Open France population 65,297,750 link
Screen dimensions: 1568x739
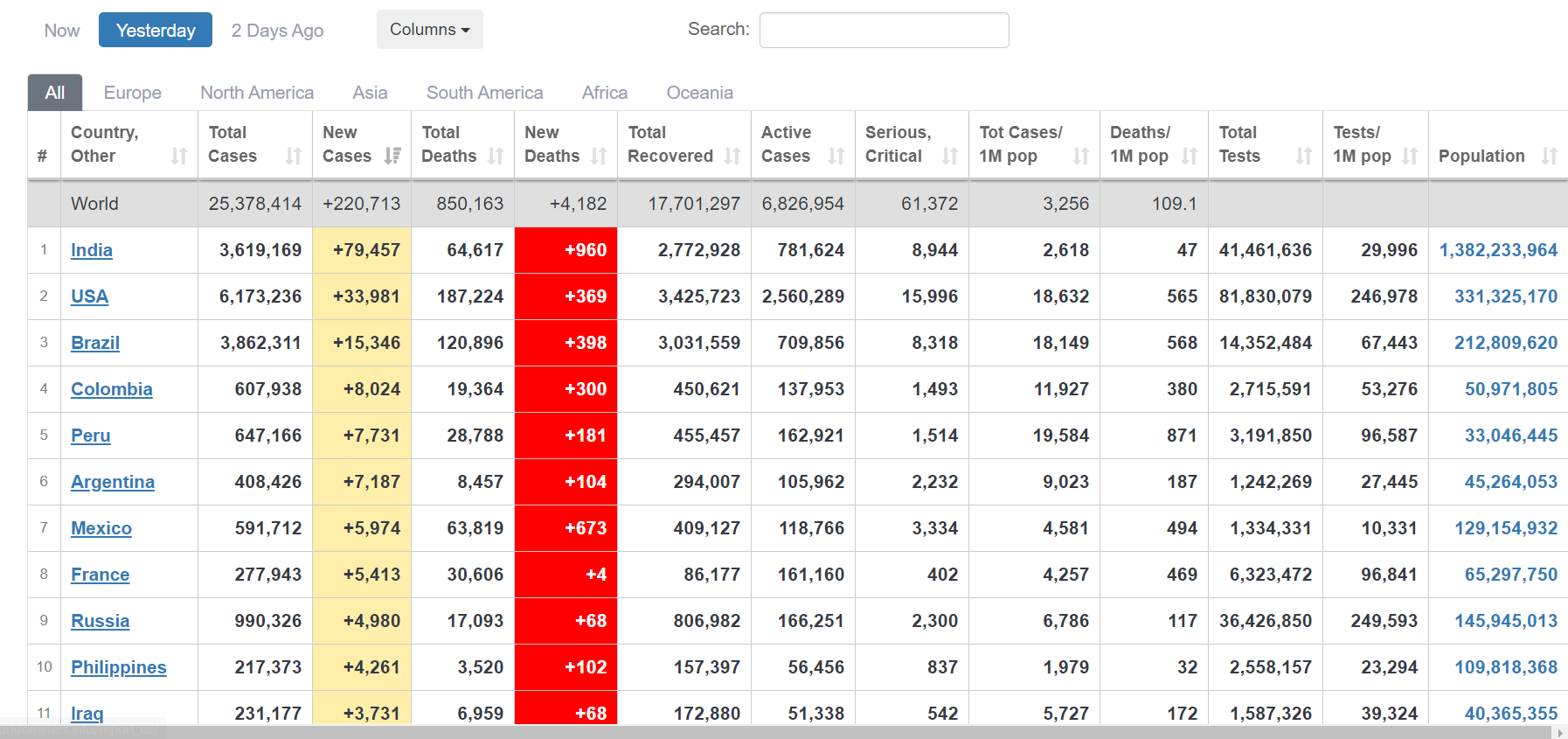pos(1511,575)
